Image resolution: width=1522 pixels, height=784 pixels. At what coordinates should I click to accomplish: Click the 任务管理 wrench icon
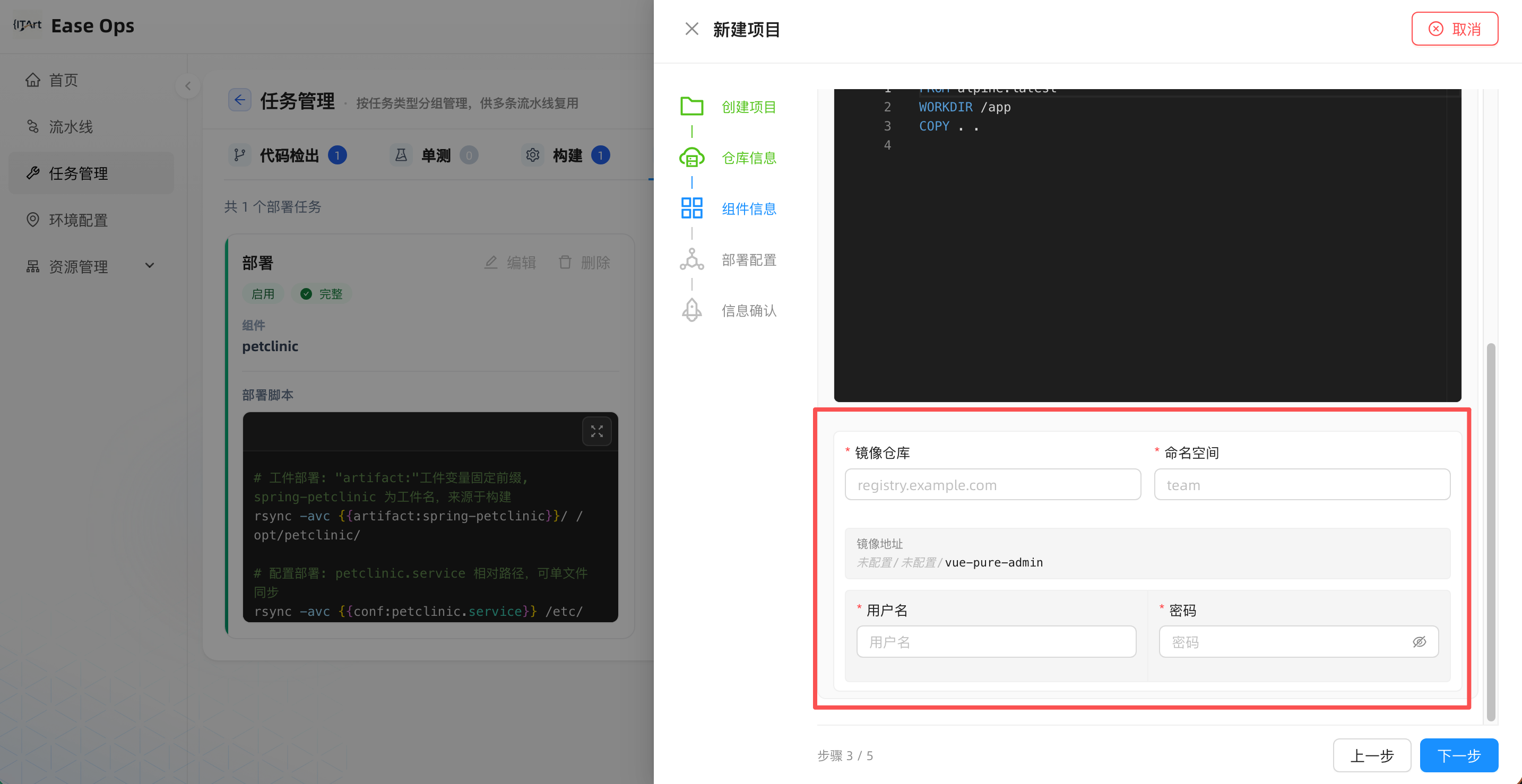(x=33, y=173)
